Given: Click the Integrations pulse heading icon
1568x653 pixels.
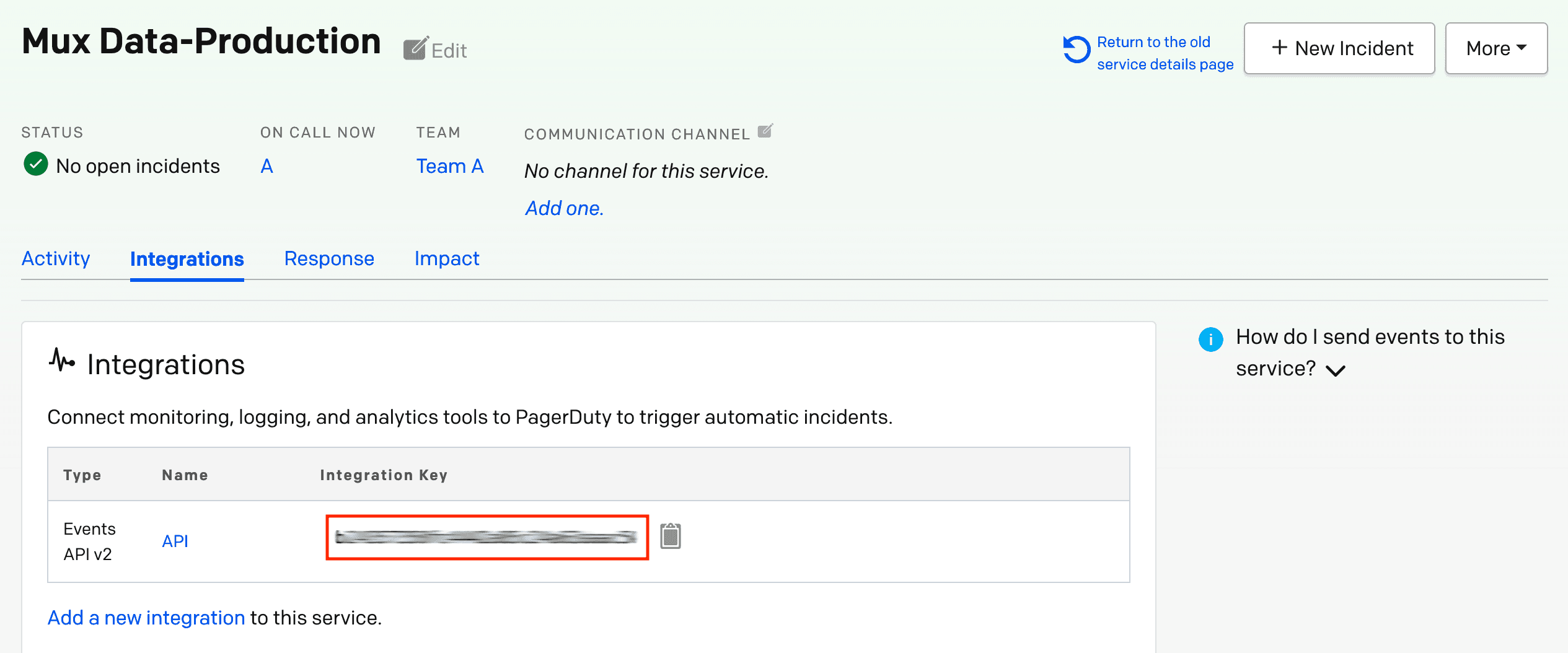Looking at the screenshot, I should click(62, 361).
